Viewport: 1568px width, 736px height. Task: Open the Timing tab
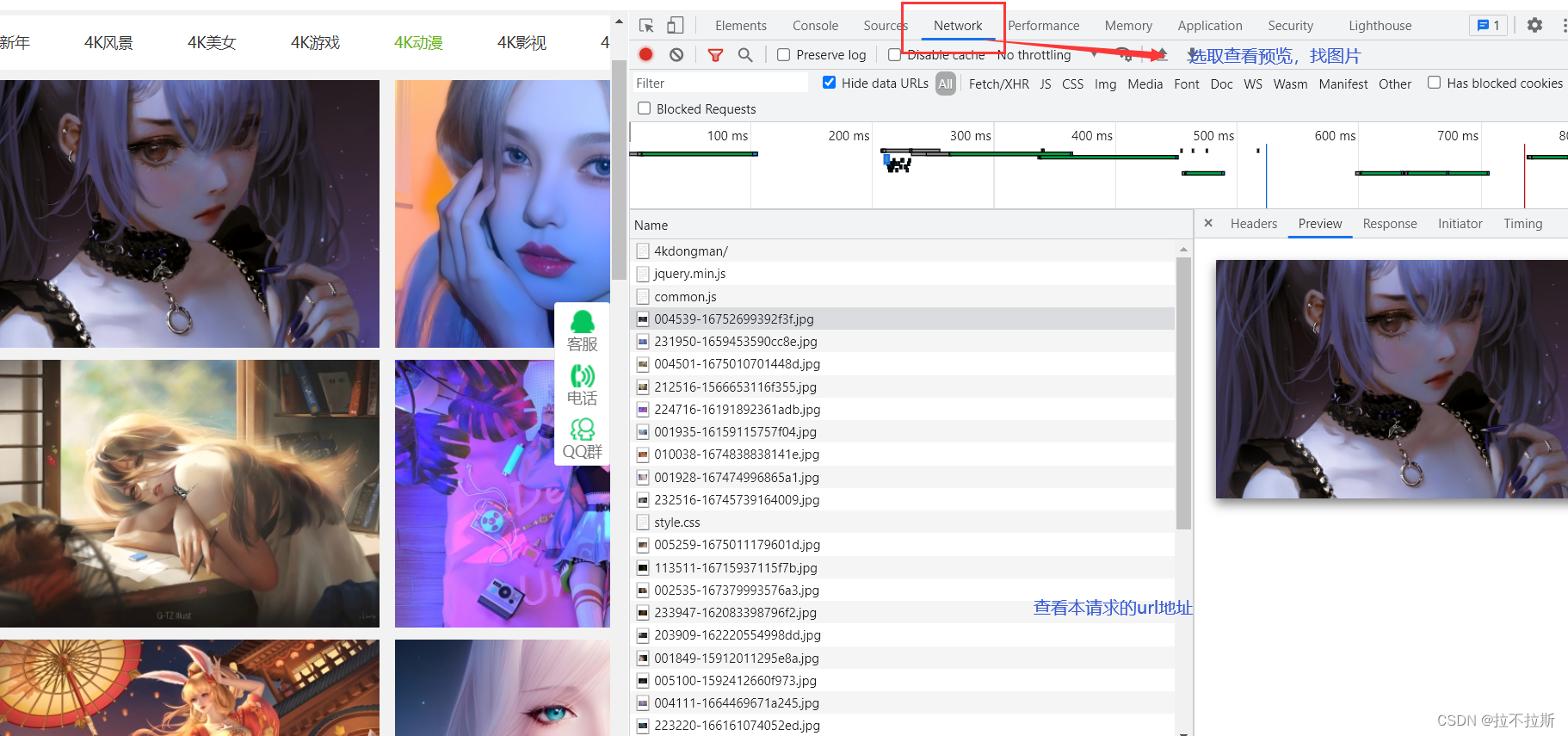(x=1523, y=224)
